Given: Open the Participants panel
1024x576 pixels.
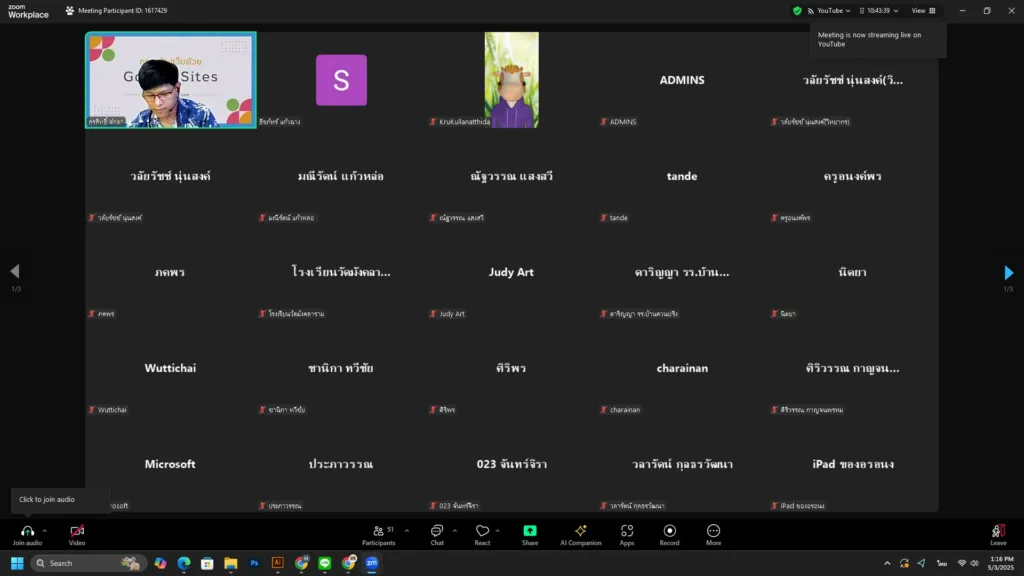Looking at the screenshot, I should pyautogui.click(x=378, y=533).
